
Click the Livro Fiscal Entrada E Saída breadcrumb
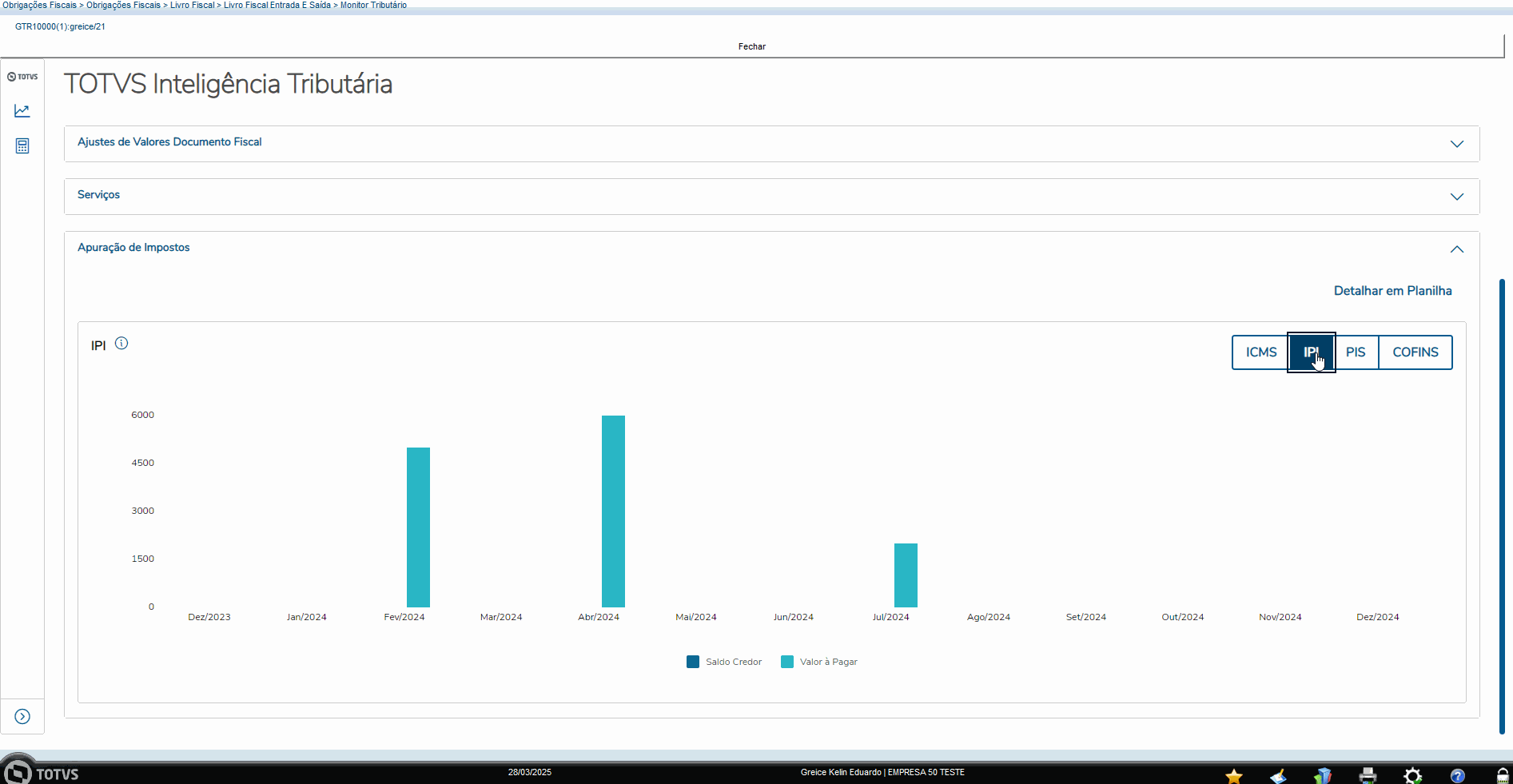tap(277, 5)
